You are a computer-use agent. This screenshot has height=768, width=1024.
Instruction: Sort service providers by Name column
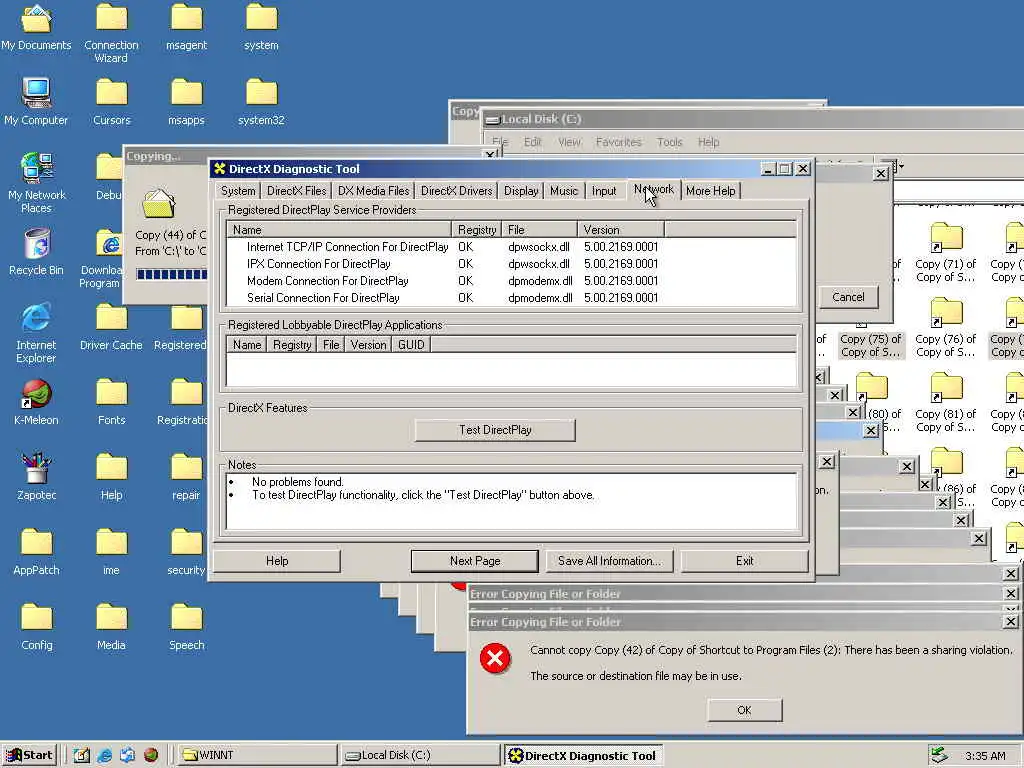click(x=339, y=230)
